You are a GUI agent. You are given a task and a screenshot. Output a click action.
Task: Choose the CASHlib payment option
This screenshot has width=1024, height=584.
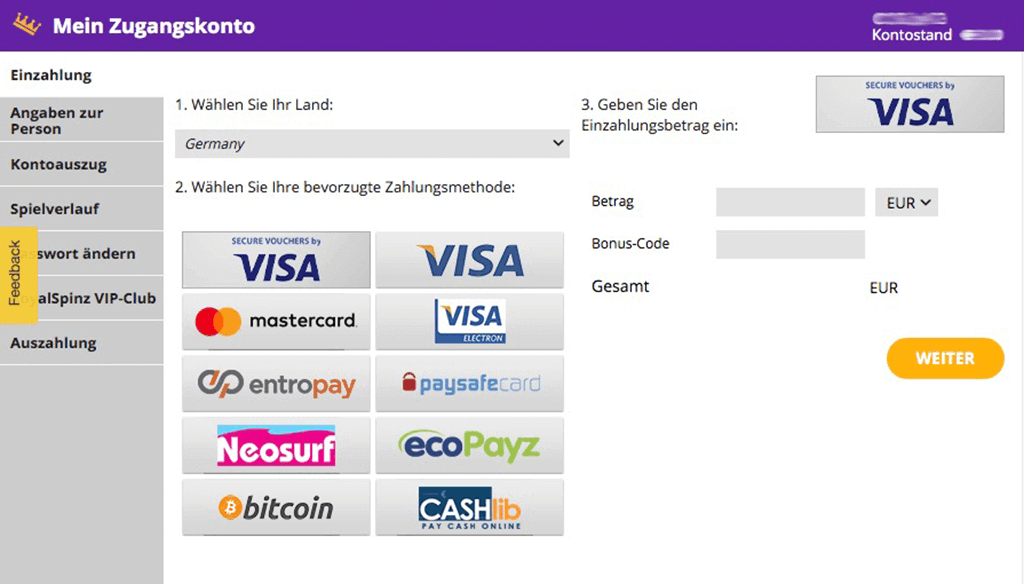(469, 508)
